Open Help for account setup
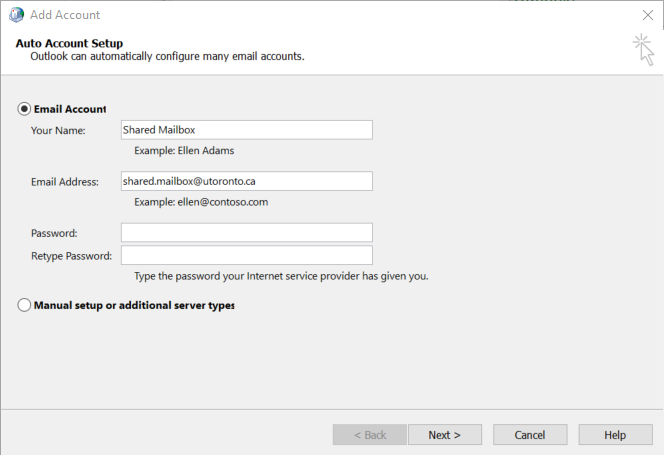Viewport: 664px width, 455px height. [x=615, y=435]
